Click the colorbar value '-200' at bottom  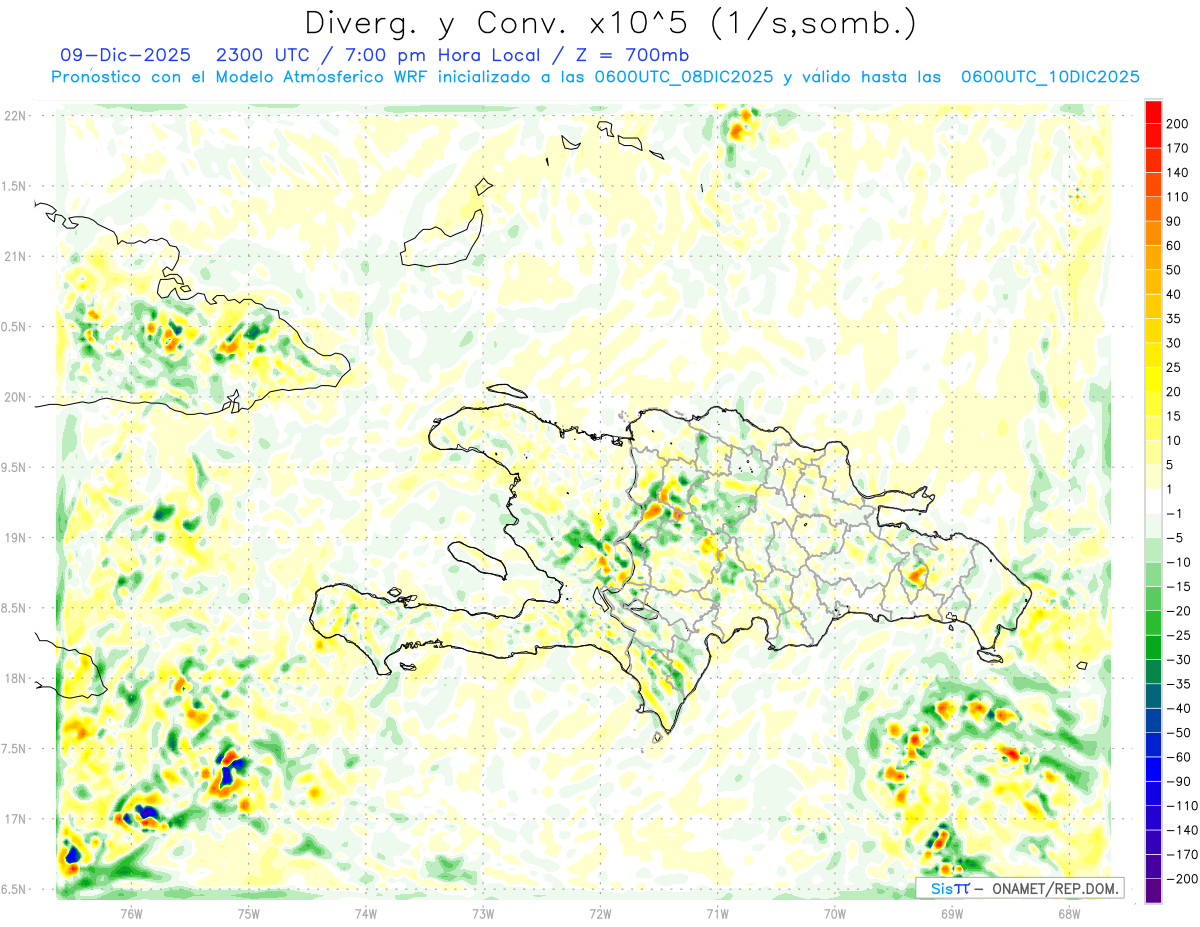(x=1182, y=878)
